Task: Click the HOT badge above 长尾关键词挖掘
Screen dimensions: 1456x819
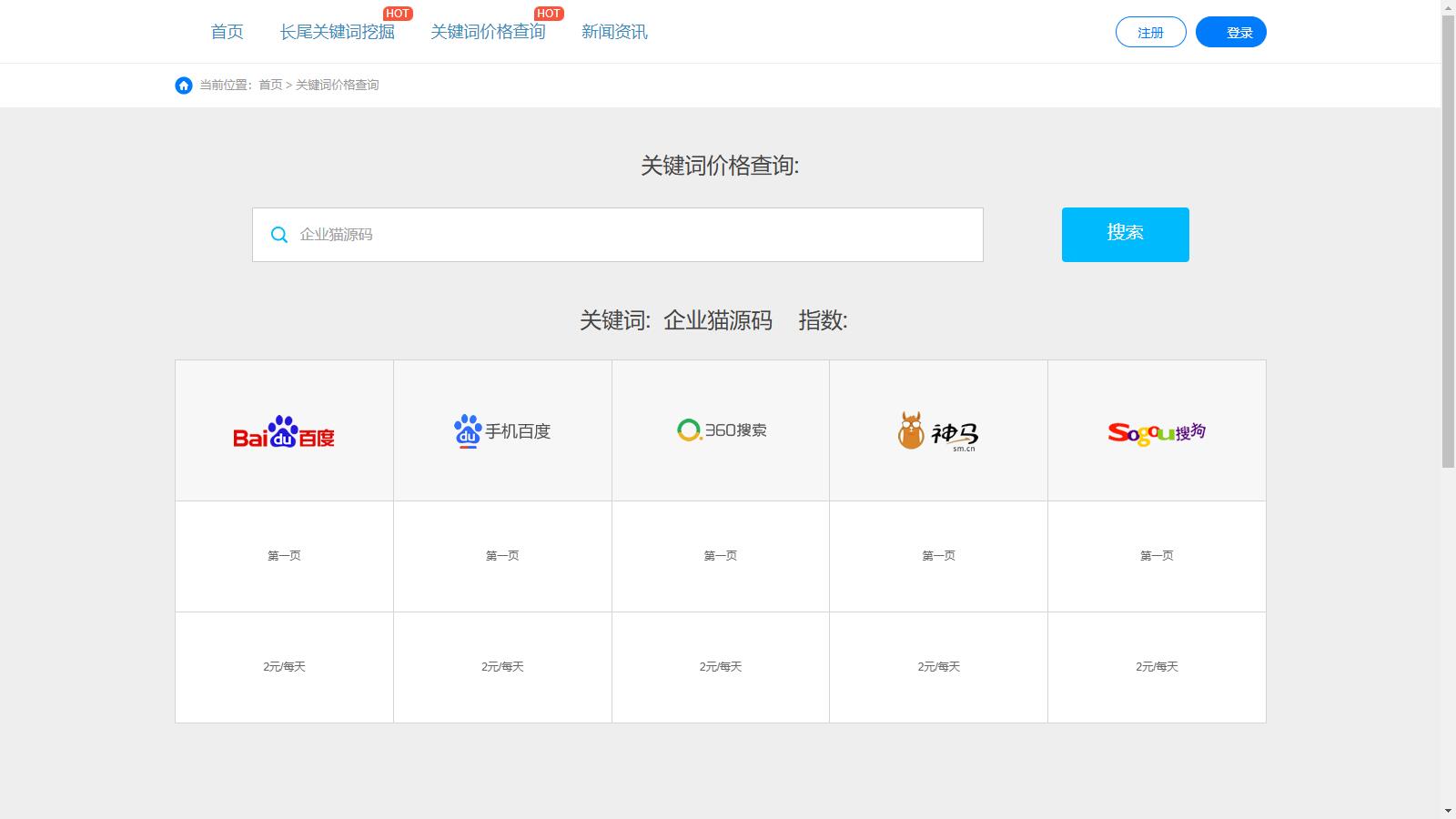Action: click(398, 14)
